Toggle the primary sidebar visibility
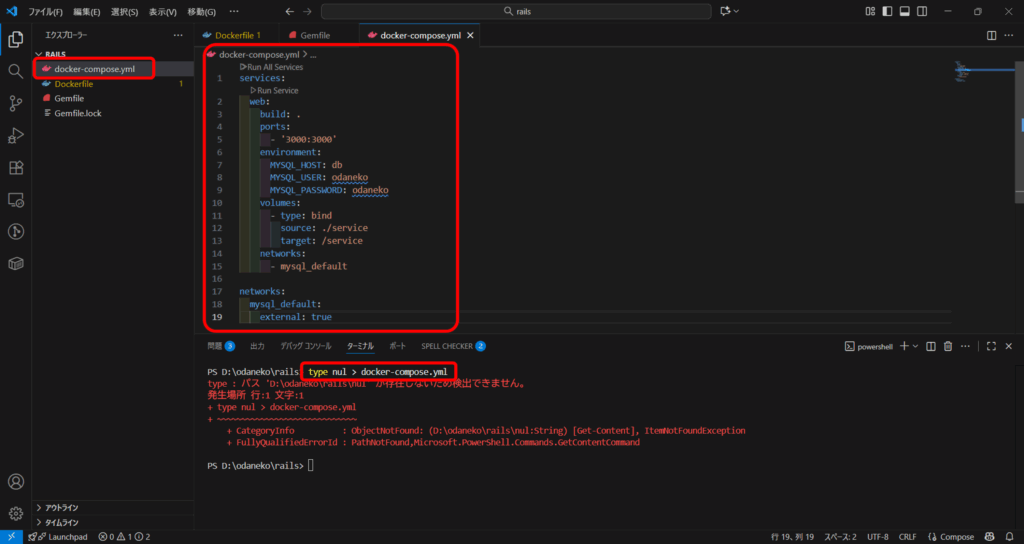Viewport: 1024px width, 544px height. click(x=886, y=11)
